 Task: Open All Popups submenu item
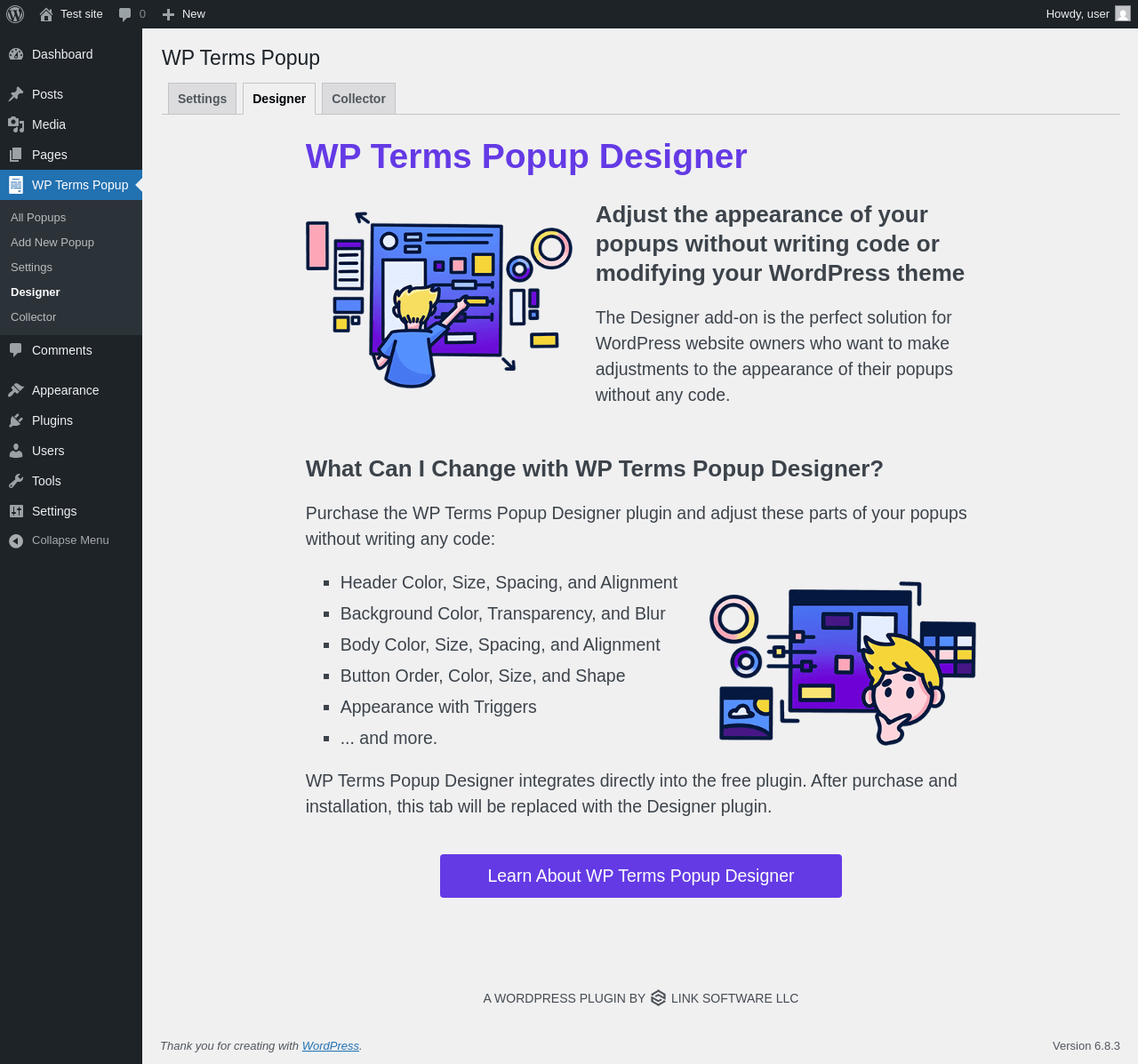pyautogui.click(x=38, y=218)
